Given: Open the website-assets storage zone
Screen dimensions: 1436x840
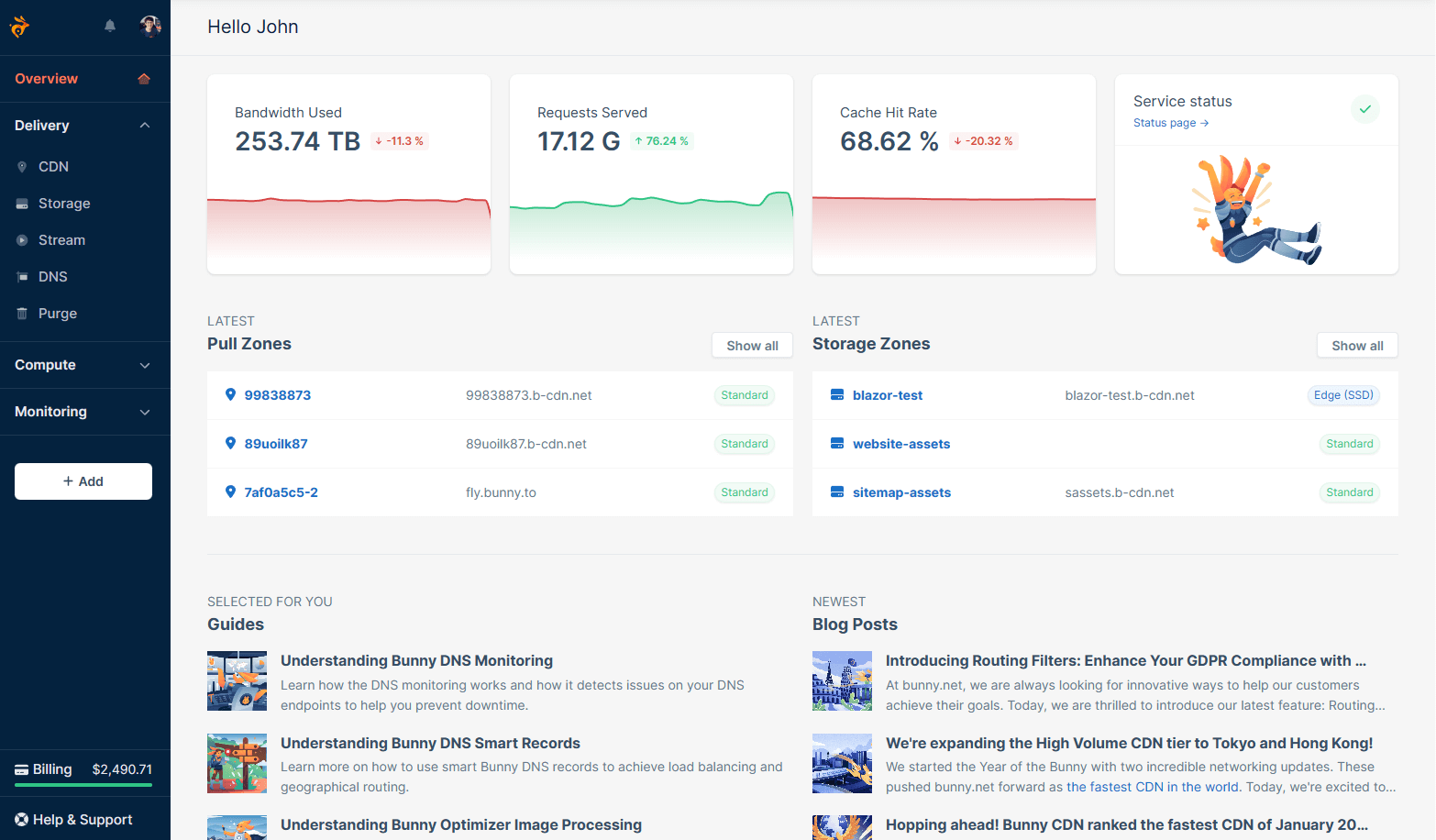Looking at the screenshot, I should coord(900,444).
